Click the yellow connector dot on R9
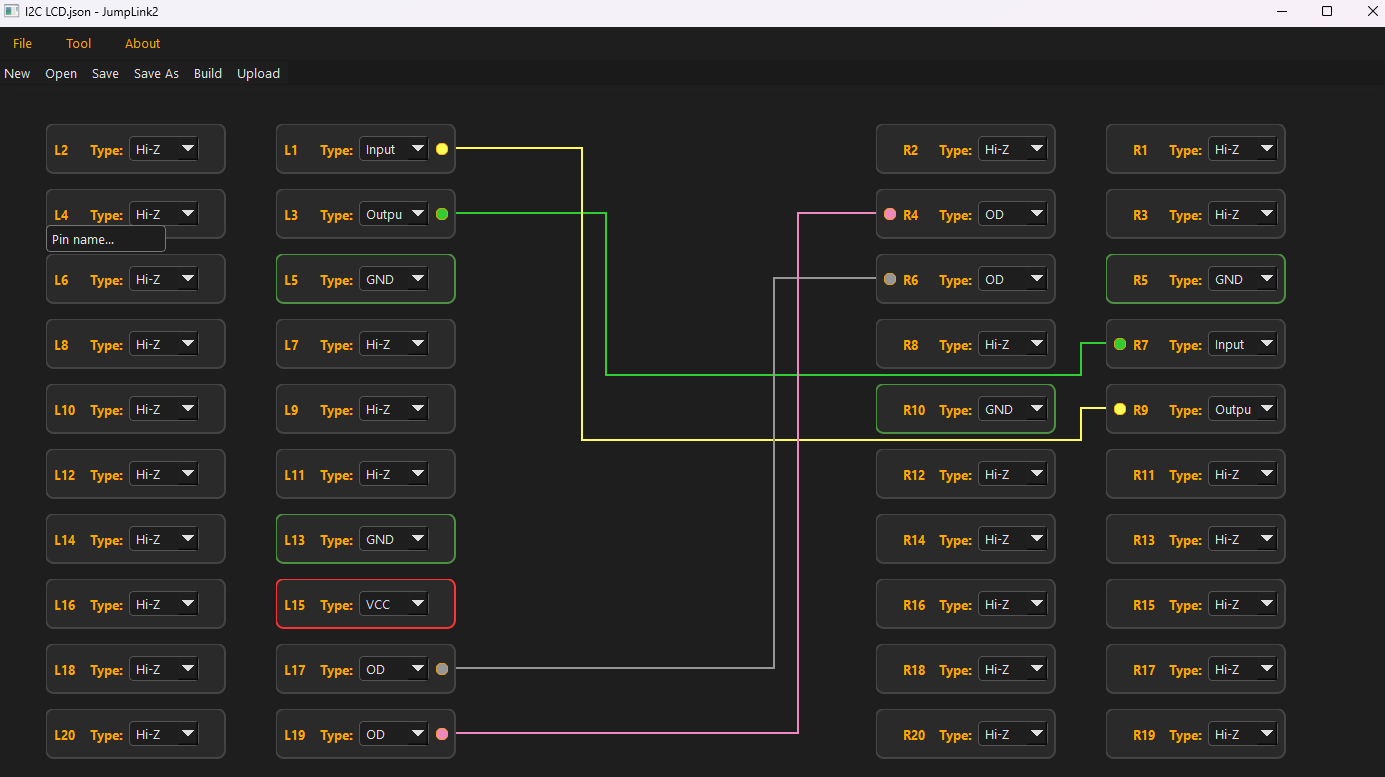1385x777 pixels. point(1120,409)
